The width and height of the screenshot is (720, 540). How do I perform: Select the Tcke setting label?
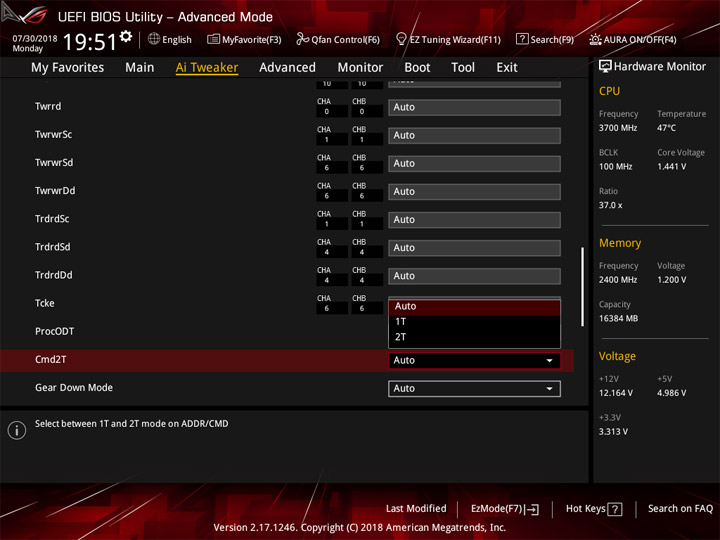click(45, 304)
